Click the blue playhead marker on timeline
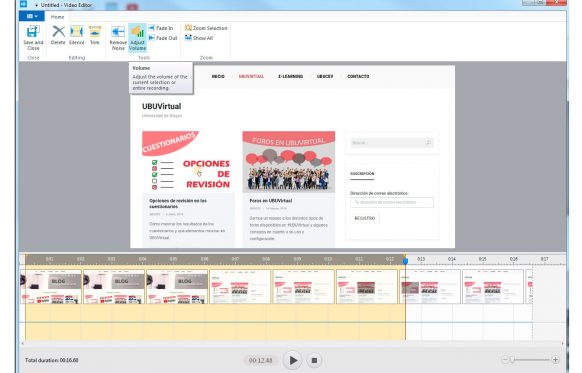This screenshot has width=582, height=373. point(405,261)
